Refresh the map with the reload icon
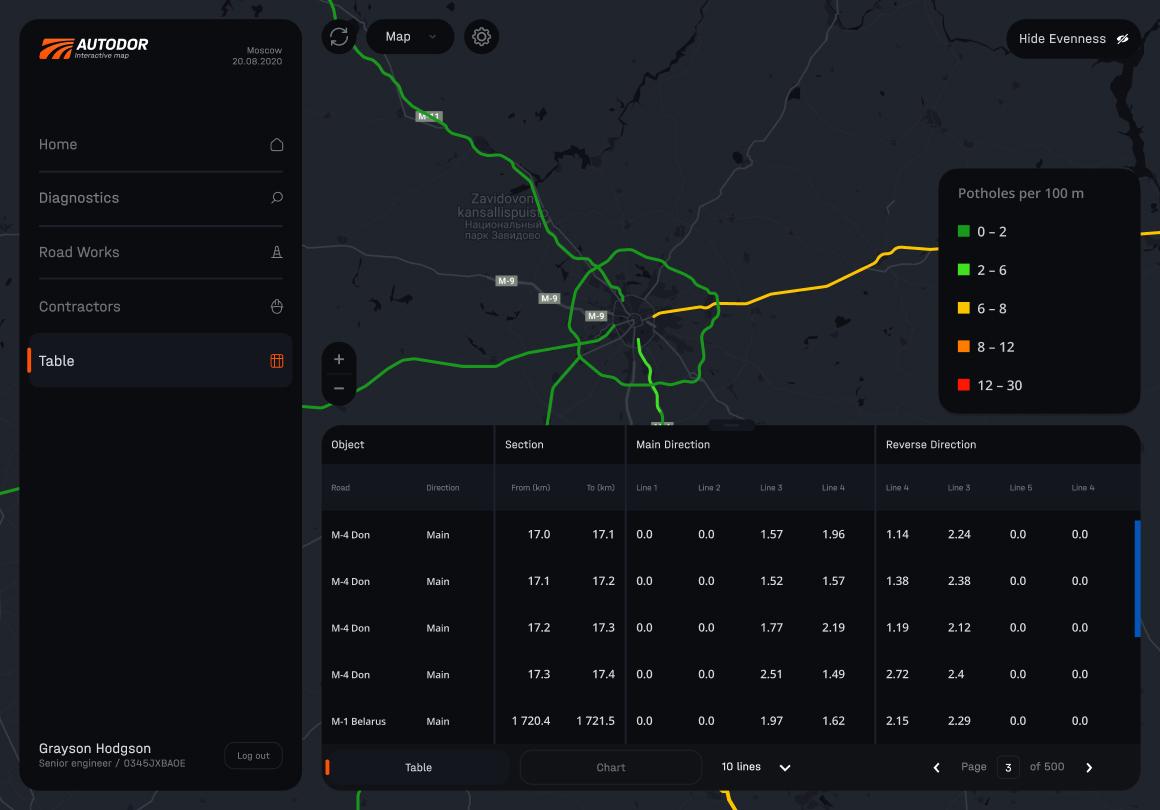 point(339,37)
